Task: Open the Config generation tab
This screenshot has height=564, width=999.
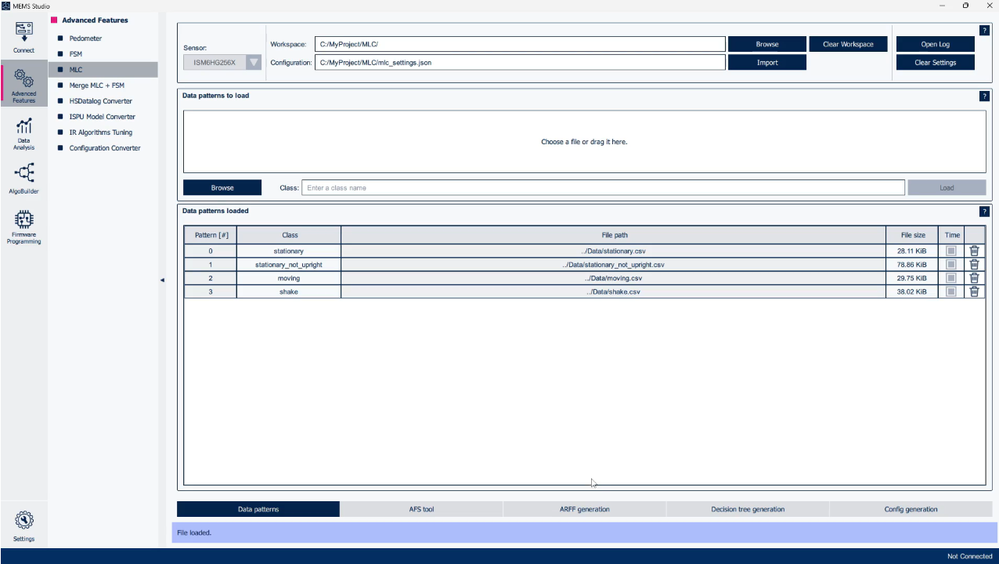Action: tap(910, 509)
